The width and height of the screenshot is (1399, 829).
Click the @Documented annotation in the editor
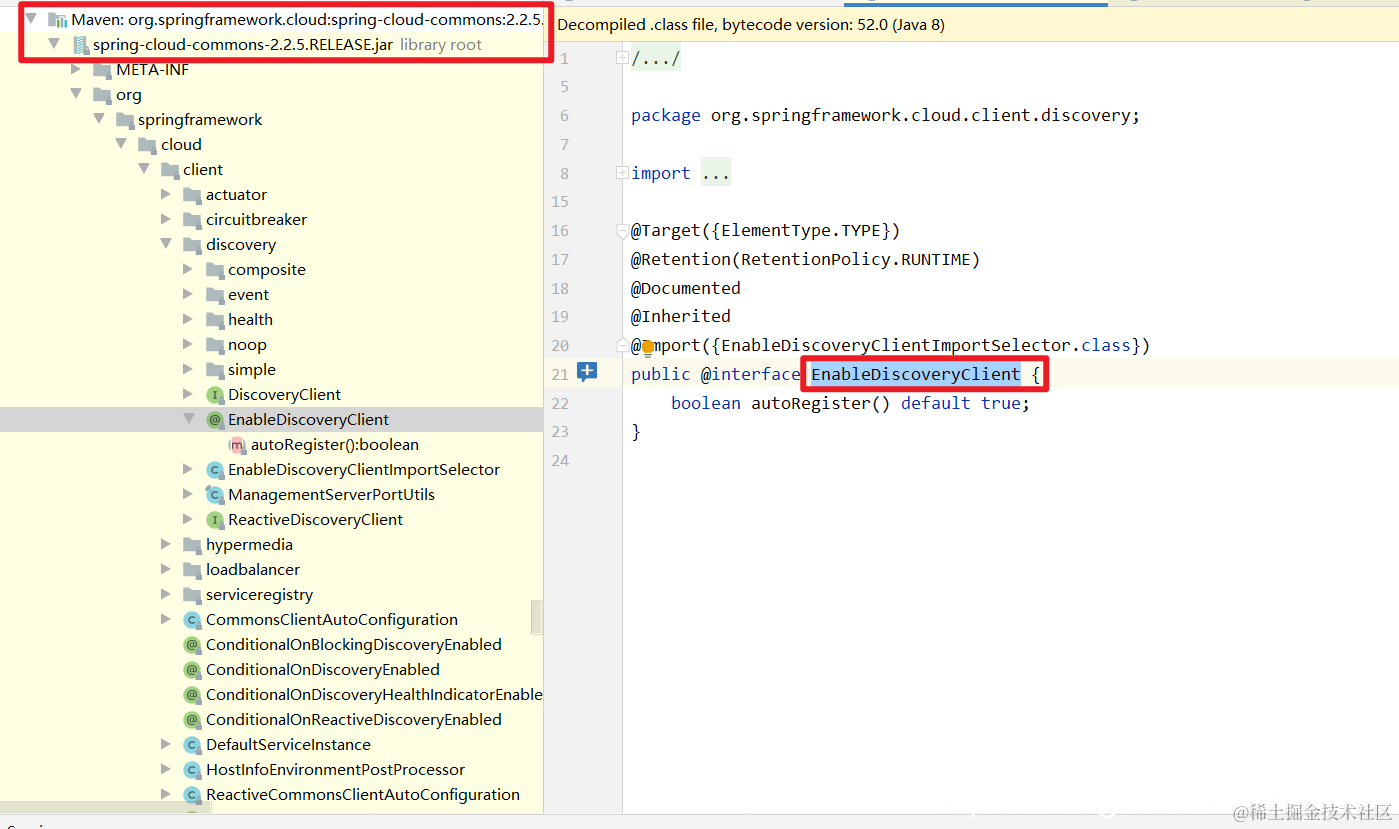click(x=686, y=288)
